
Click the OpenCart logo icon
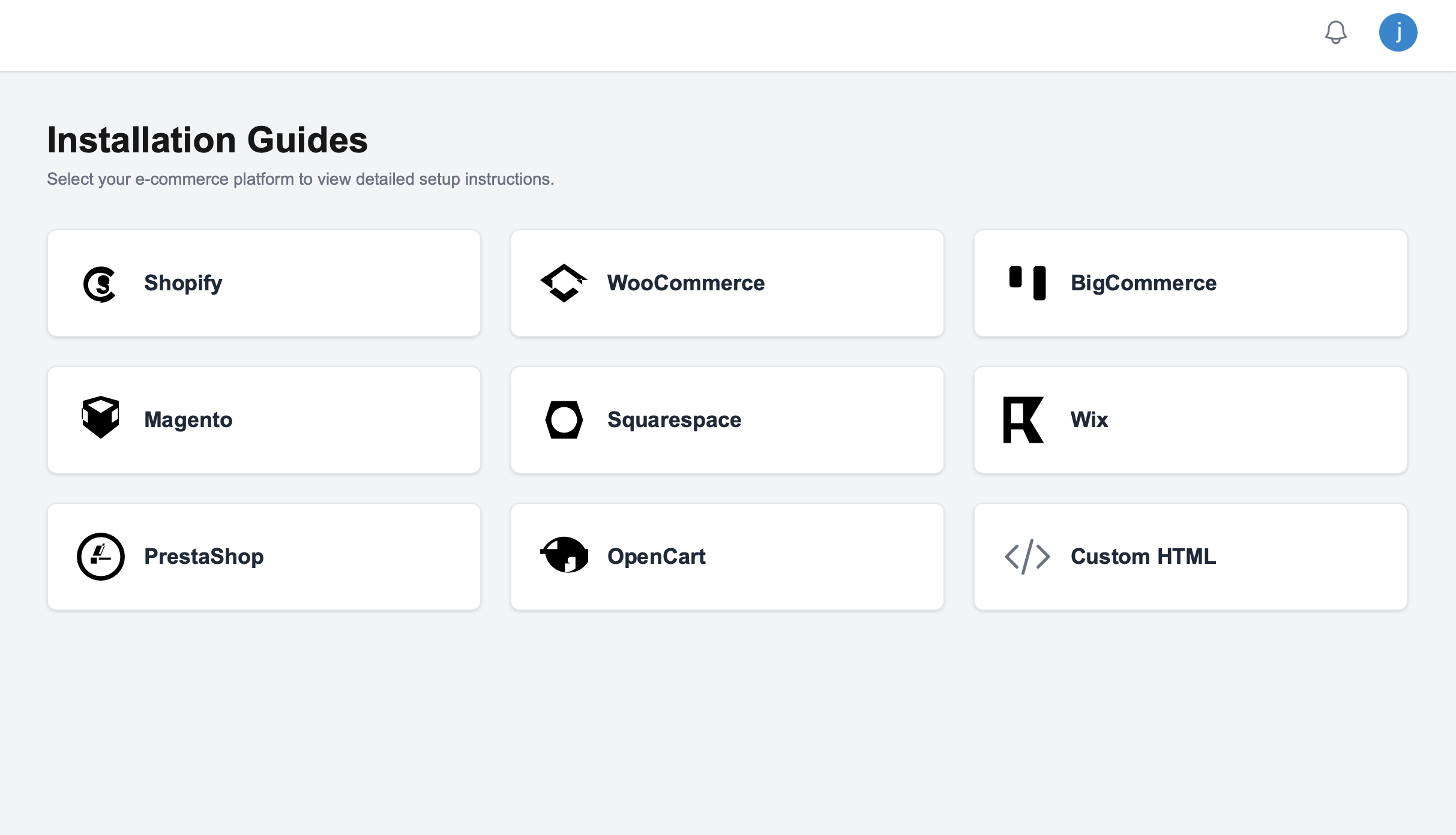(564, 555)
